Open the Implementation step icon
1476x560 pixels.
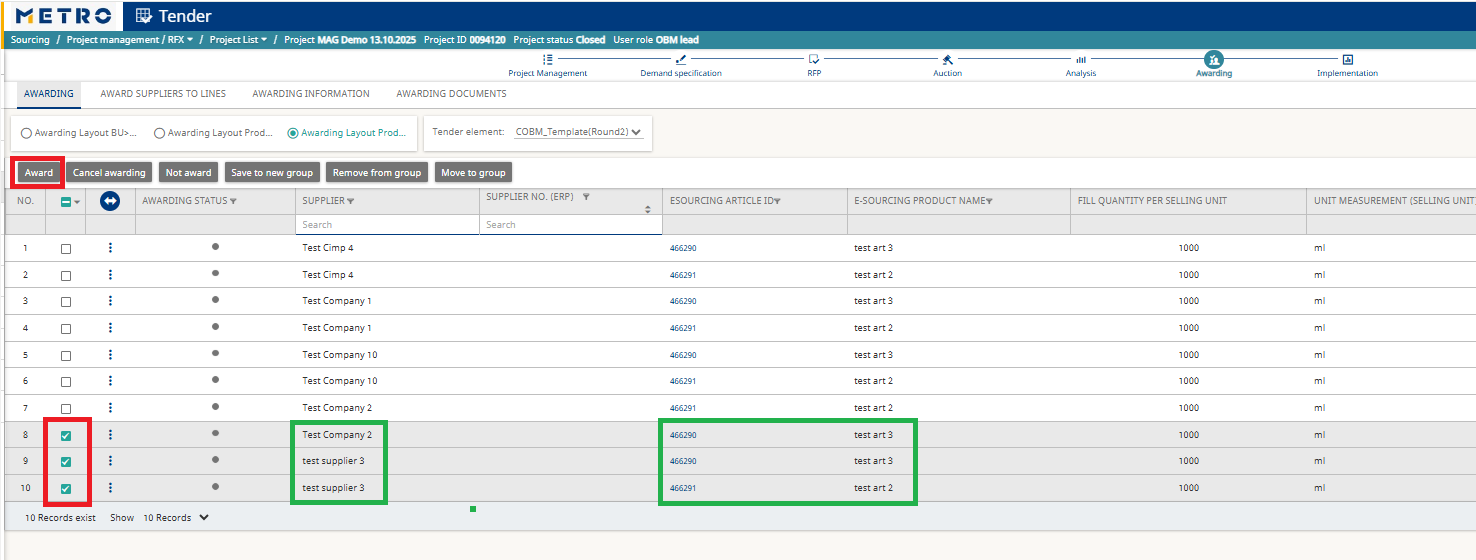(x=1347, y=60)
